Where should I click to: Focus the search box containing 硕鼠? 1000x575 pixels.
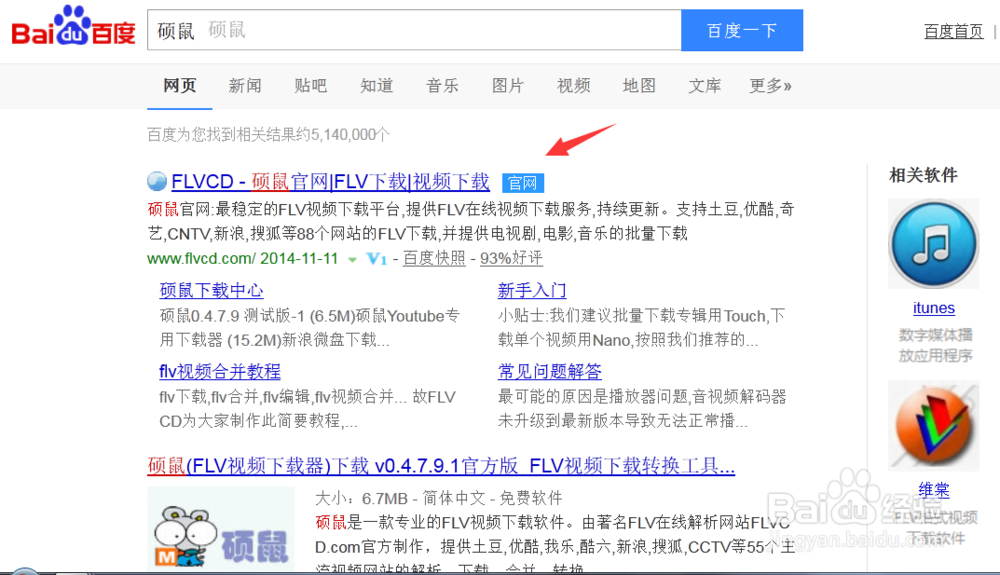click(415, 30)
